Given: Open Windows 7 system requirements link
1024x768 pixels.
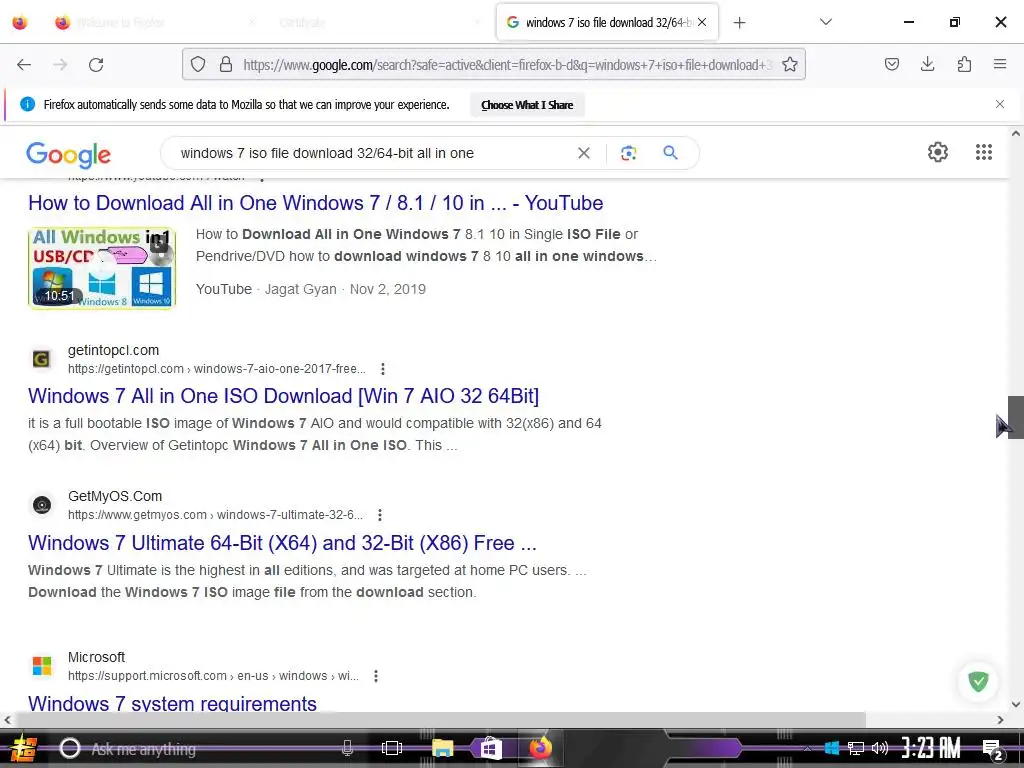Looking at the screenshot, I should click(x=172, y=703).
